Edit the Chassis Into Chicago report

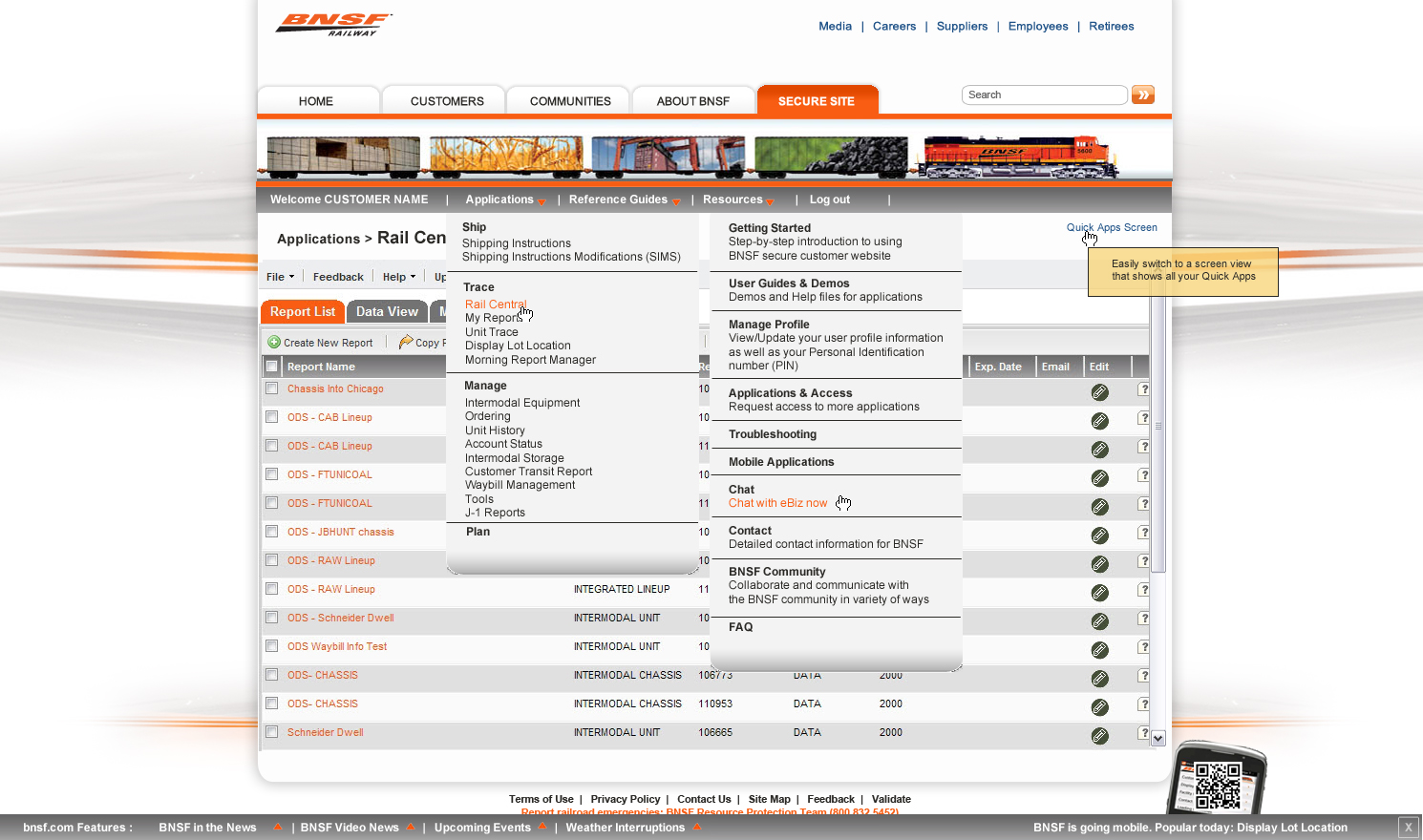point(1100,392)
